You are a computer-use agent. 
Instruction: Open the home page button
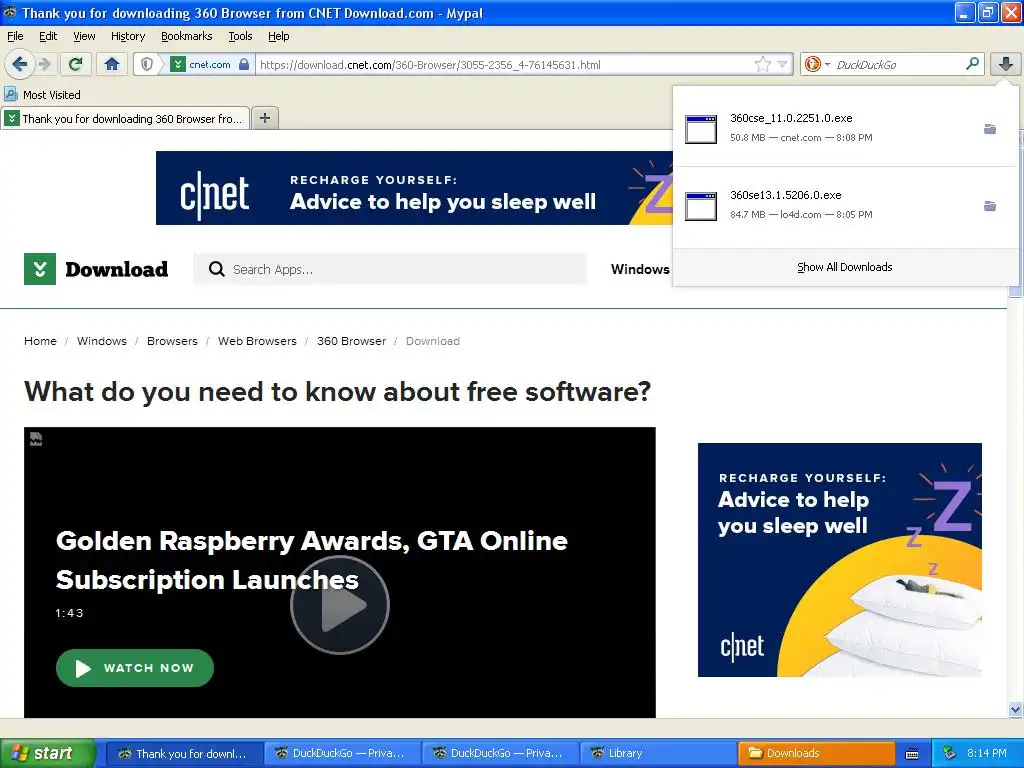[112, 64]
